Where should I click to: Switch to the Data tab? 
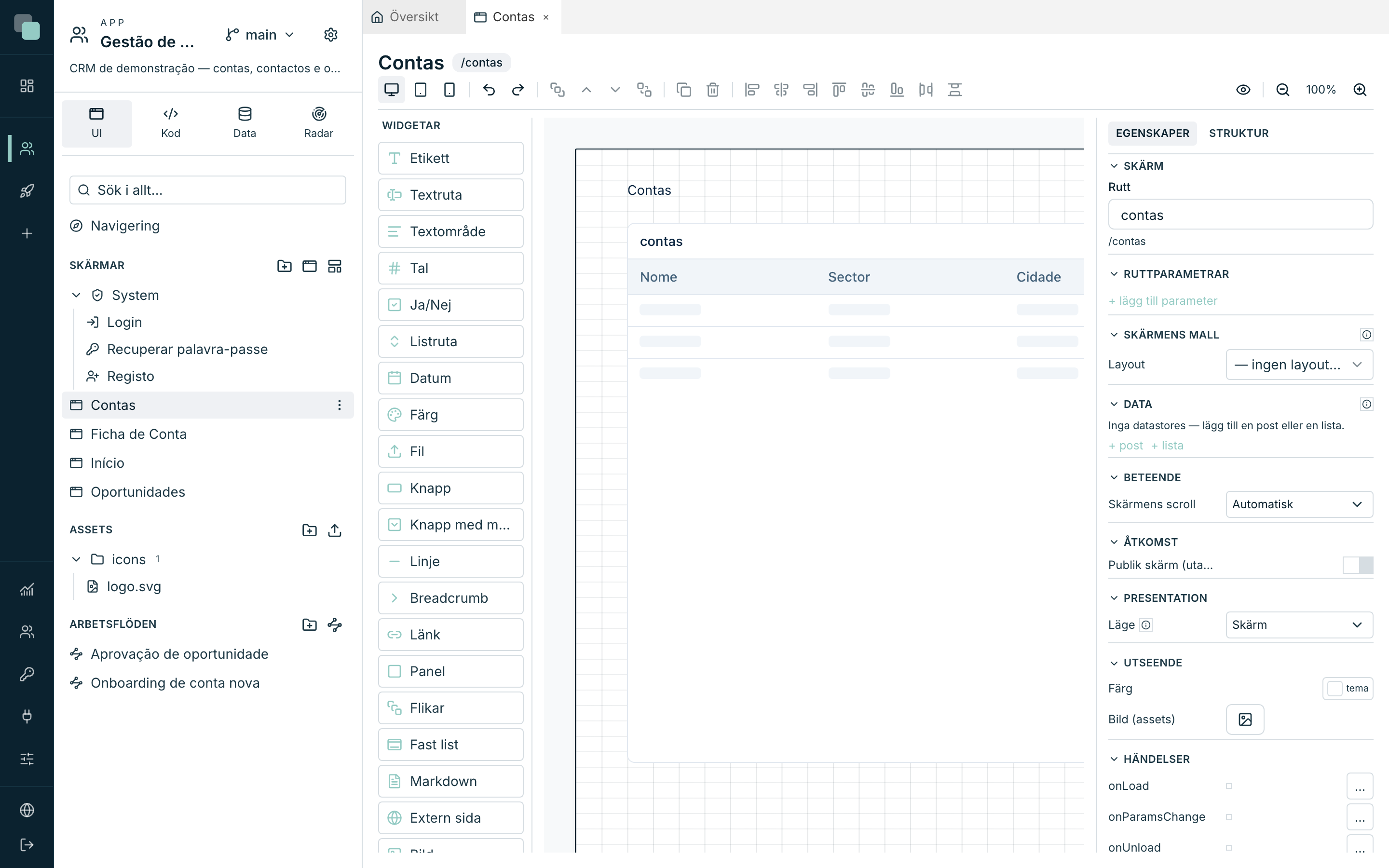(245, 123)
